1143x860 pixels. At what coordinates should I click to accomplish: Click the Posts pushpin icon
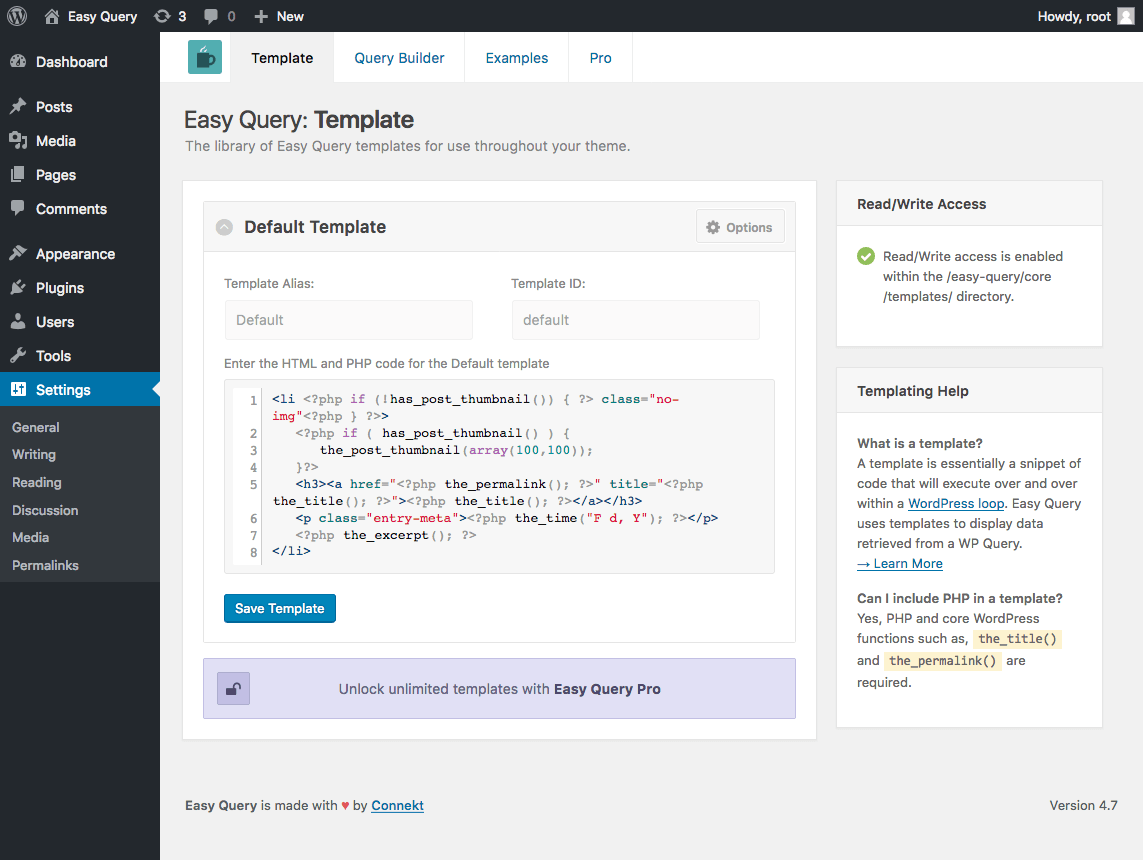click(18, 106)
